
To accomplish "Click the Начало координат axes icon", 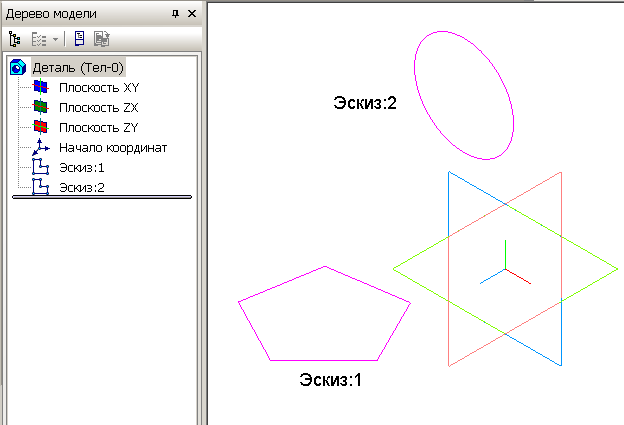I will 41,147.
